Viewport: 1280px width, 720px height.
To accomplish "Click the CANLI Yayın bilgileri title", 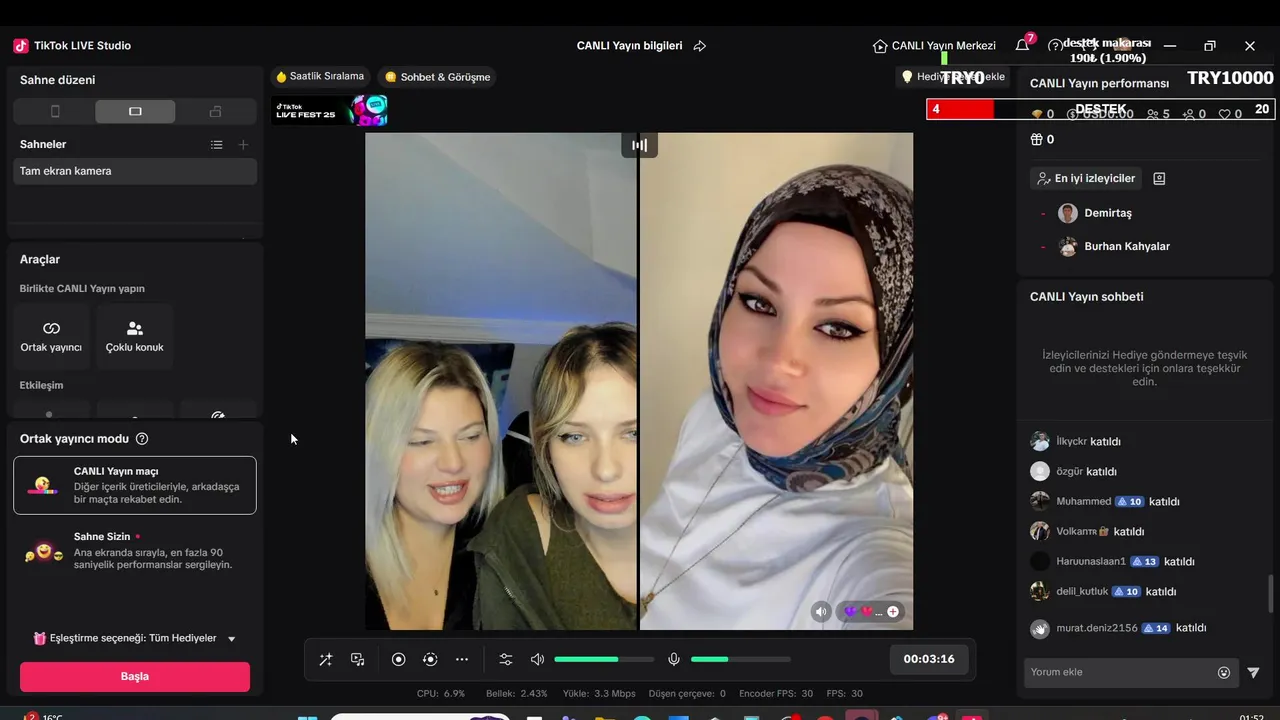I will 629,46.
